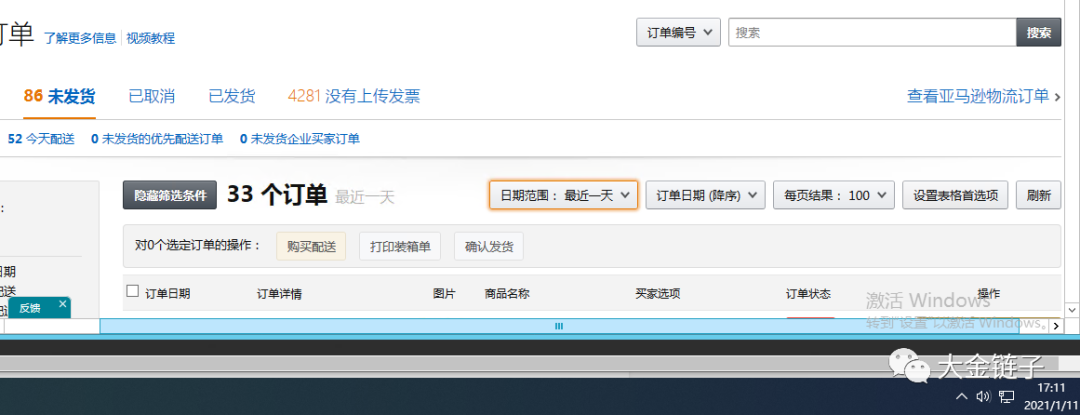
Task: Click the horizontal scrollbar right arrow
Action: (1055, 326)
